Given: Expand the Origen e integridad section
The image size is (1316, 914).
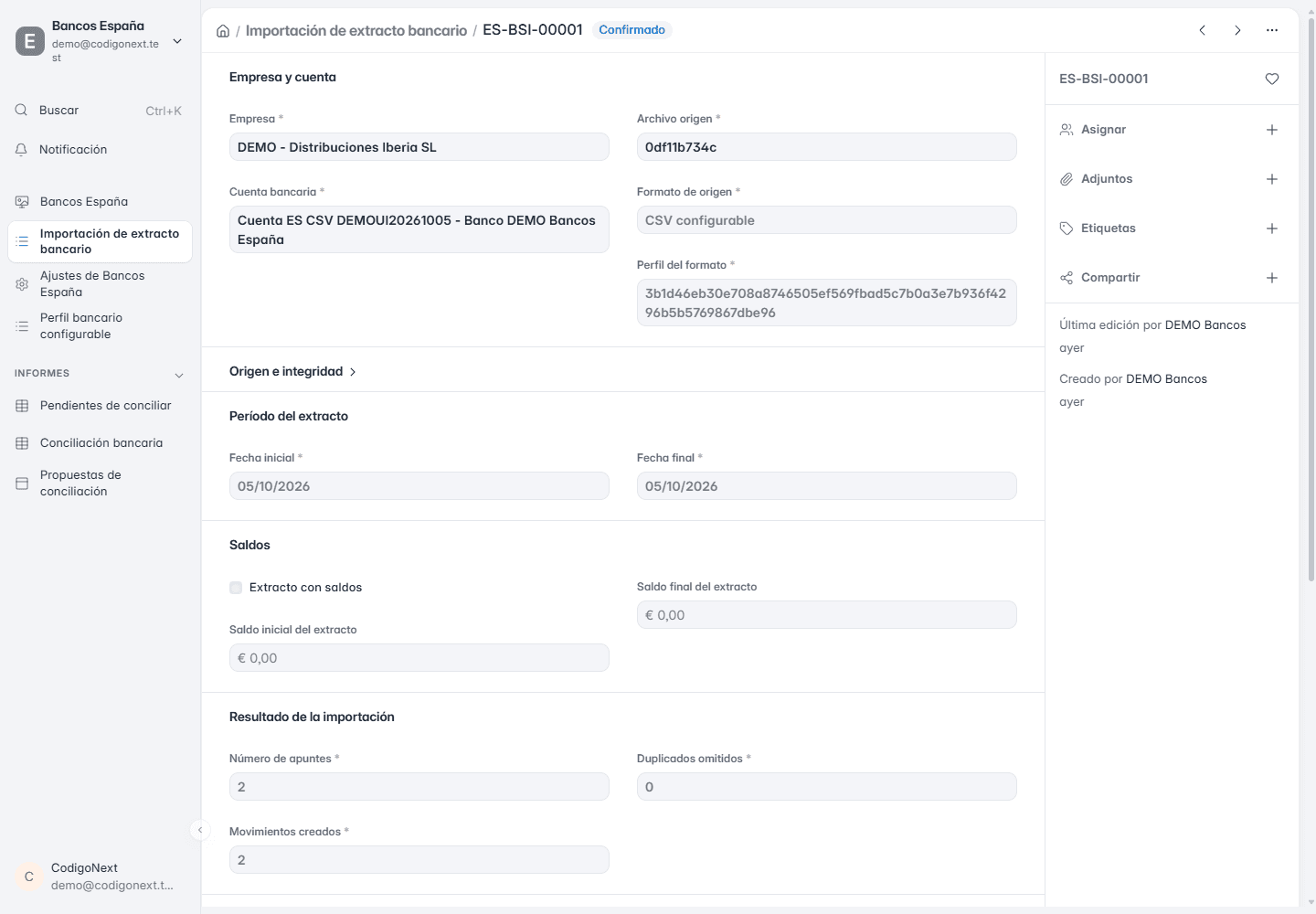Looking at the screenshot, I should click(x=292, y=371).
